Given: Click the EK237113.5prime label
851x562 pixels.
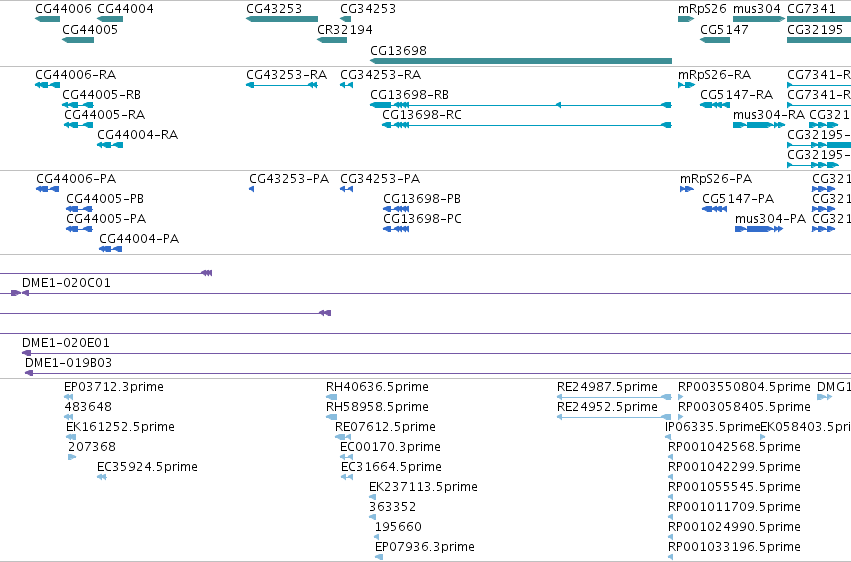Looking at the screenshot, I should coord(424,487).
